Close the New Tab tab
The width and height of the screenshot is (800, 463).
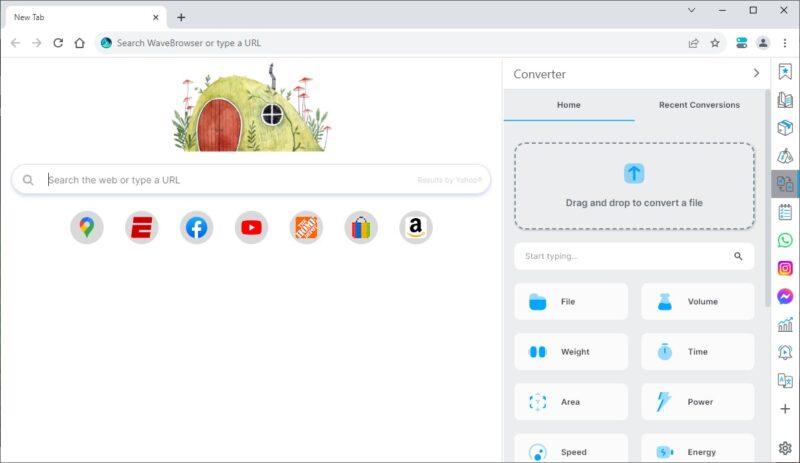[156, 17]
